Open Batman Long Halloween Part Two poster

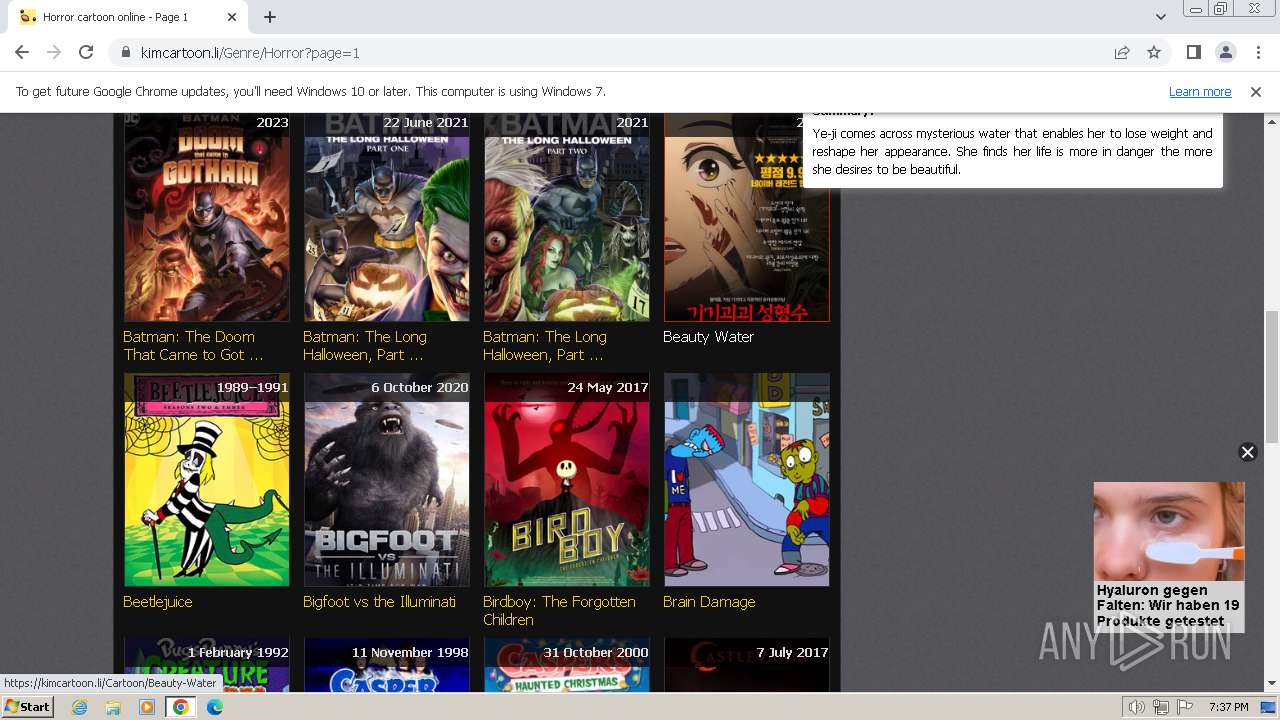pos(567,217)
